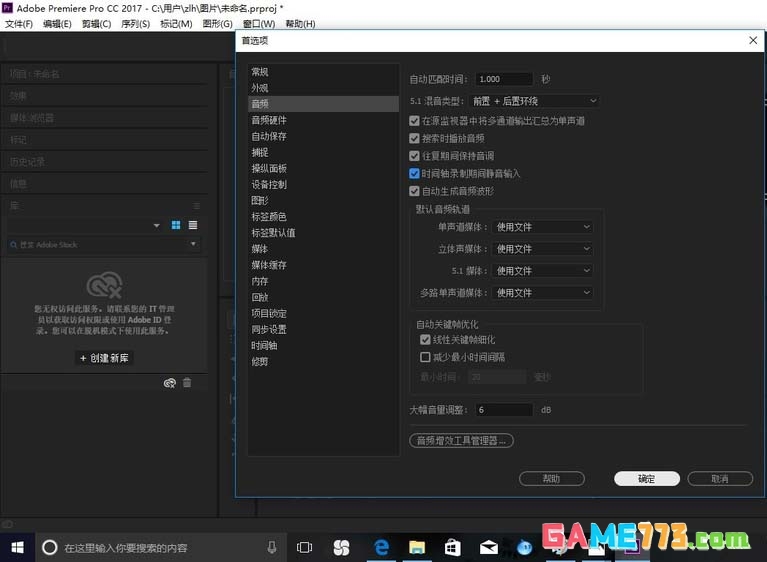Open 文件(F) menu

(19, 24)
